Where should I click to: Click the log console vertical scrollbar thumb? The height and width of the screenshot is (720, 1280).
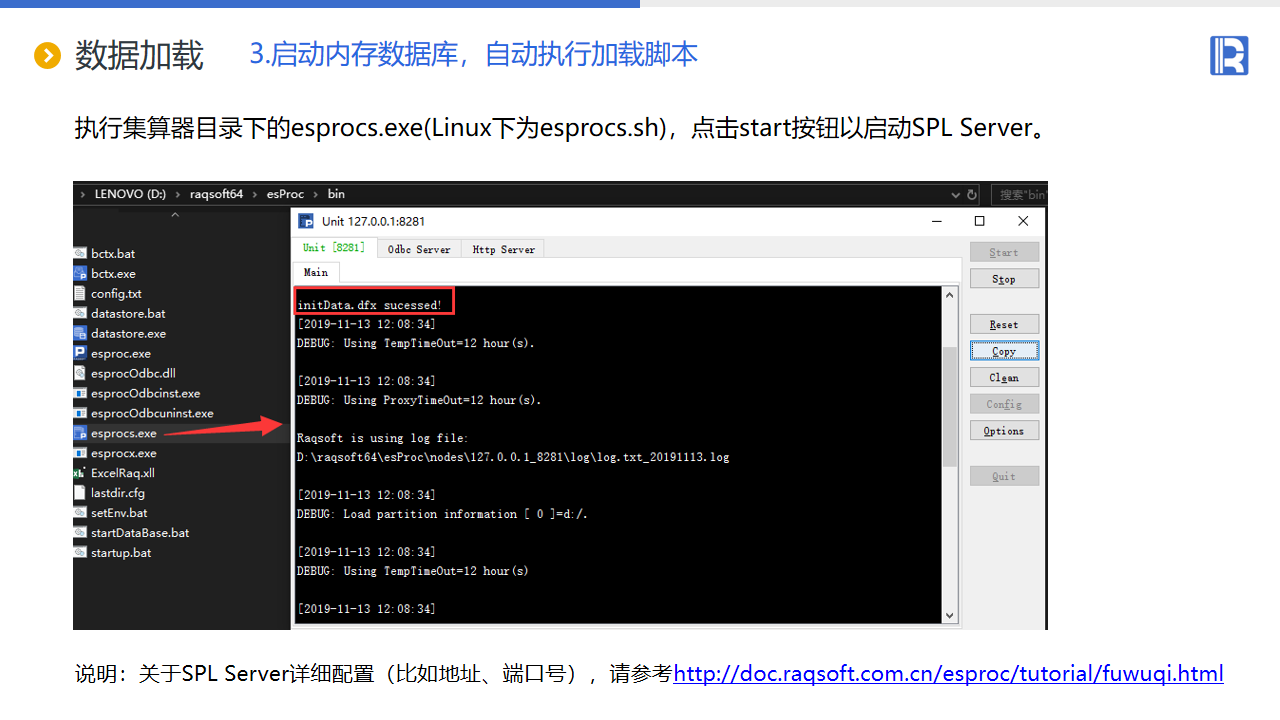coord(950,406)
